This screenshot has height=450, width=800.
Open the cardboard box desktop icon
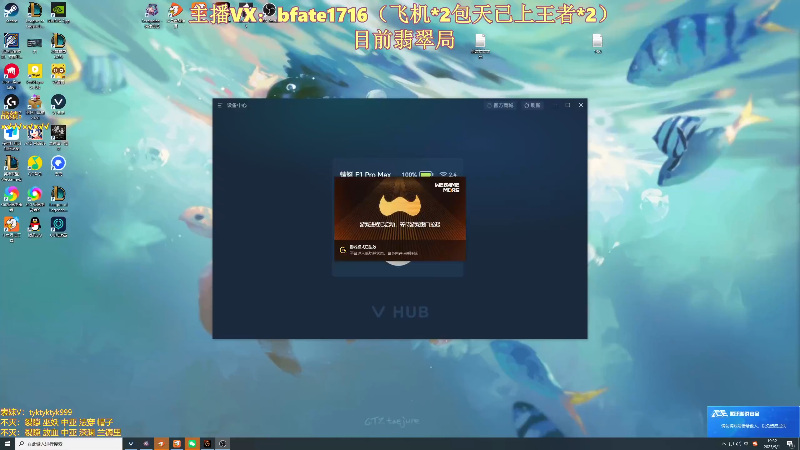35,103
